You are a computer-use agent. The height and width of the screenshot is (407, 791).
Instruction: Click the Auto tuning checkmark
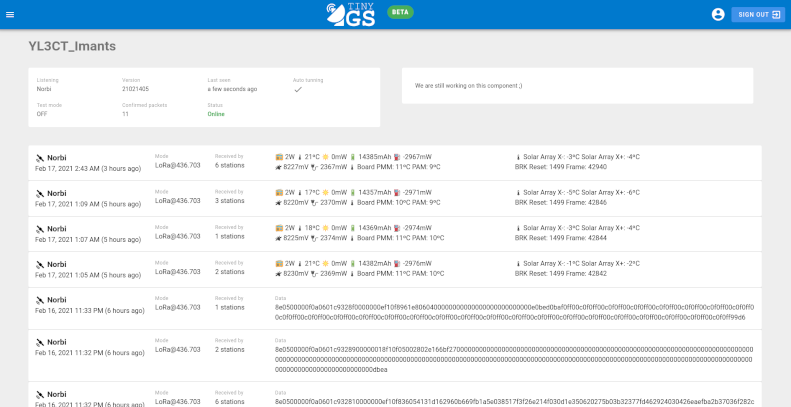coord(298,89)
